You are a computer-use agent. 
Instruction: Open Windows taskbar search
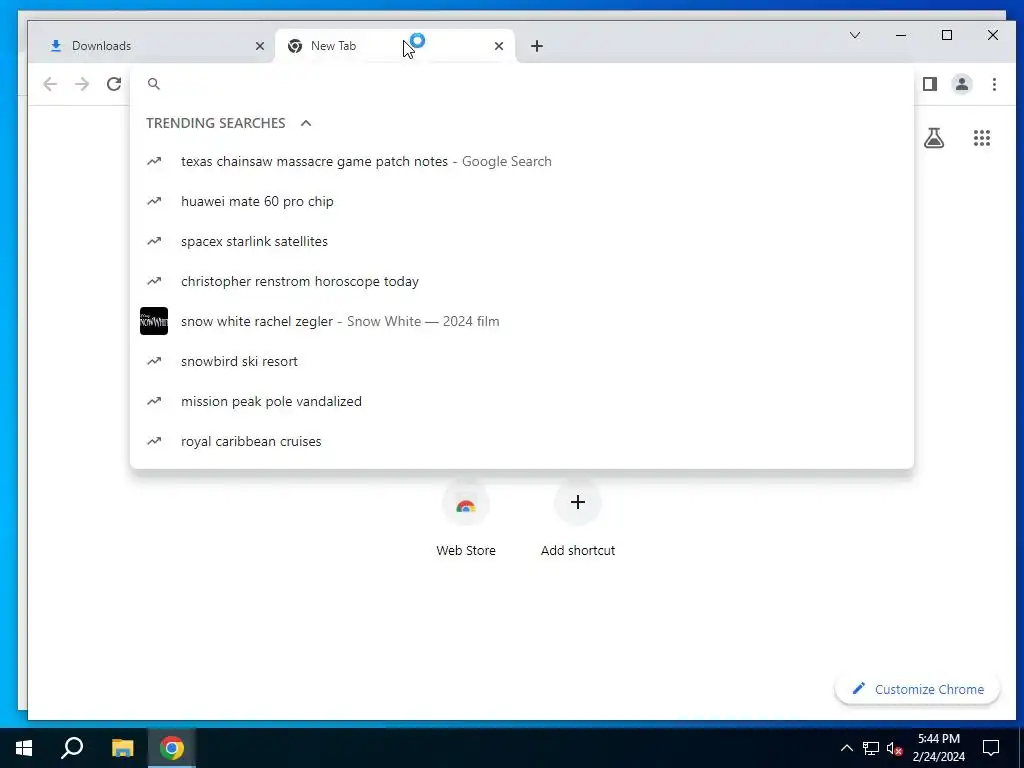click(x=72, y=748)
